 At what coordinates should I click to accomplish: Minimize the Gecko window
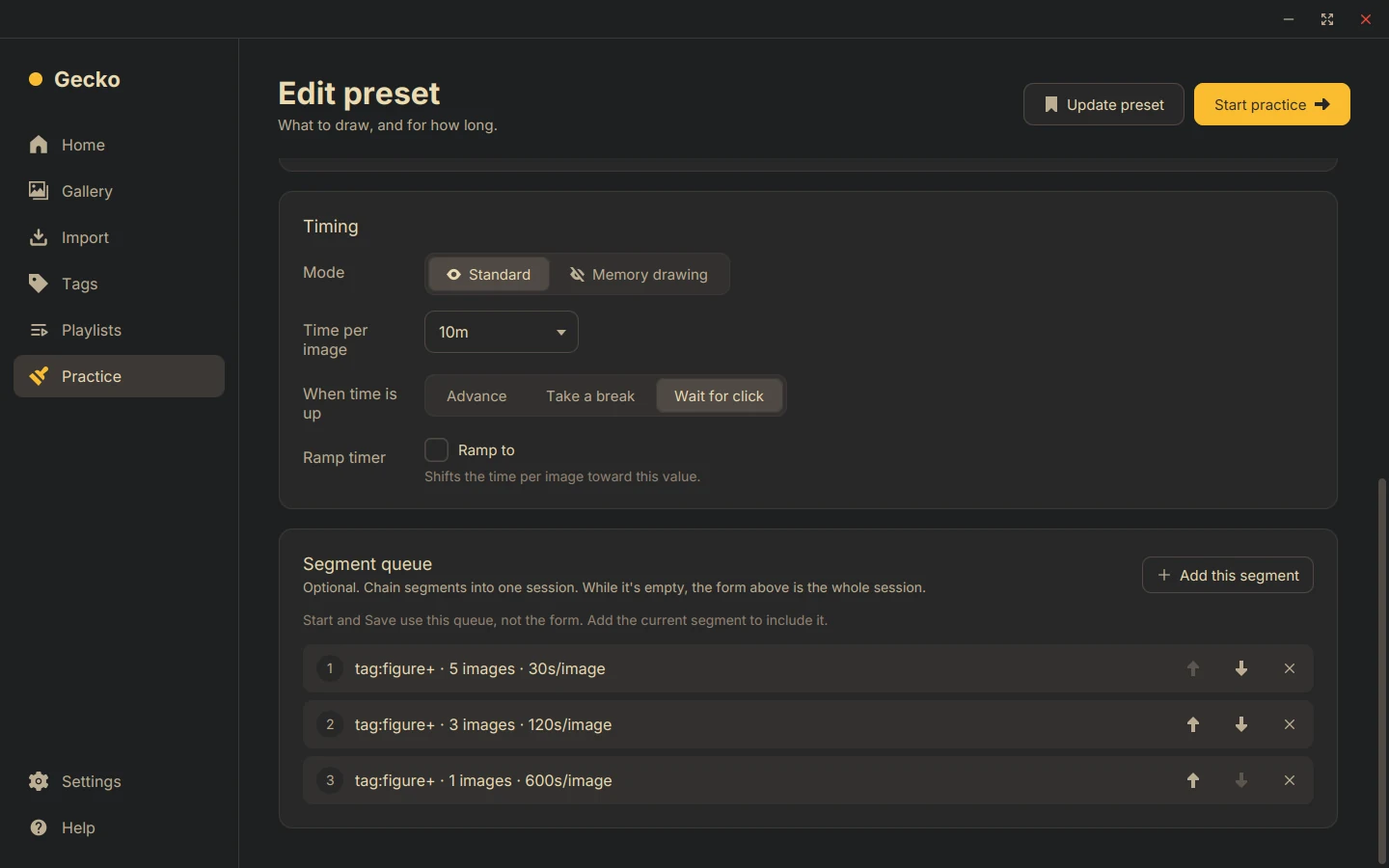coord(1289,19)
